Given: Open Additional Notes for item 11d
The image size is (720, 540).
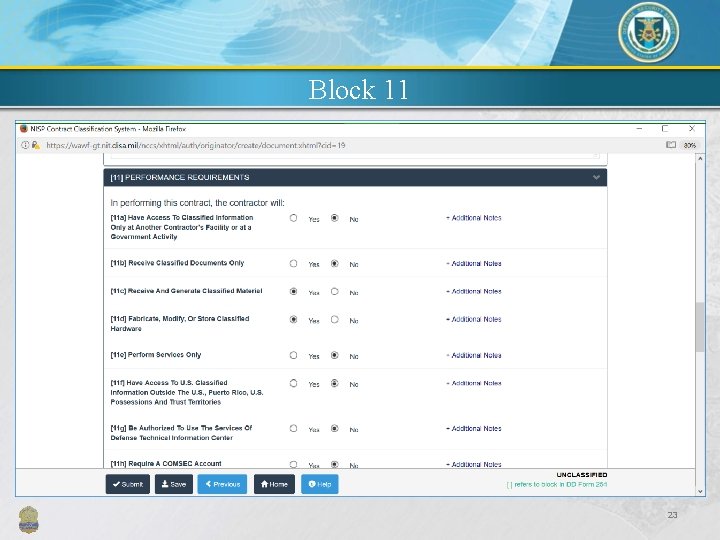Looking at the screenshot, I should click(473, 320).
